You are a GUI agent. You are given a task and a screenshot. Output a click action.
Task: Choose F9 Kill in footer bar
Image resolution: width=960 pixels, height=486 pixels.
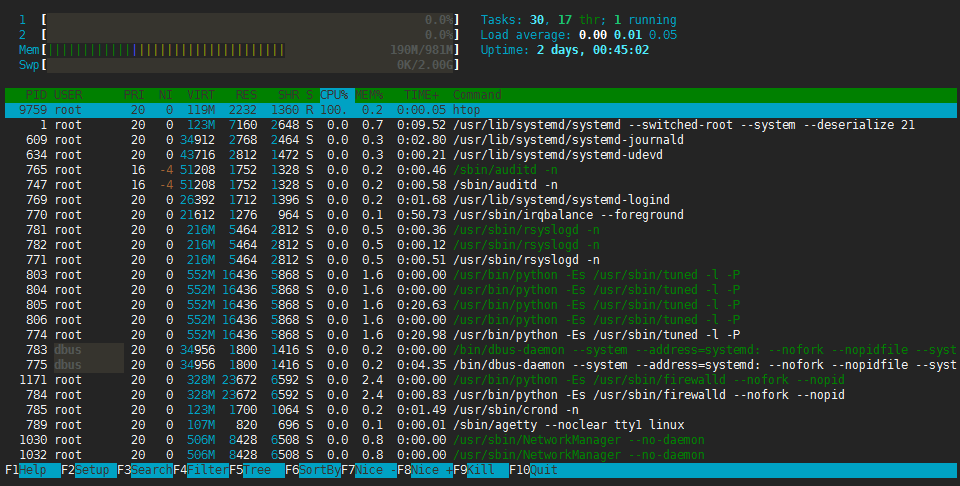(x=481, y=470)
